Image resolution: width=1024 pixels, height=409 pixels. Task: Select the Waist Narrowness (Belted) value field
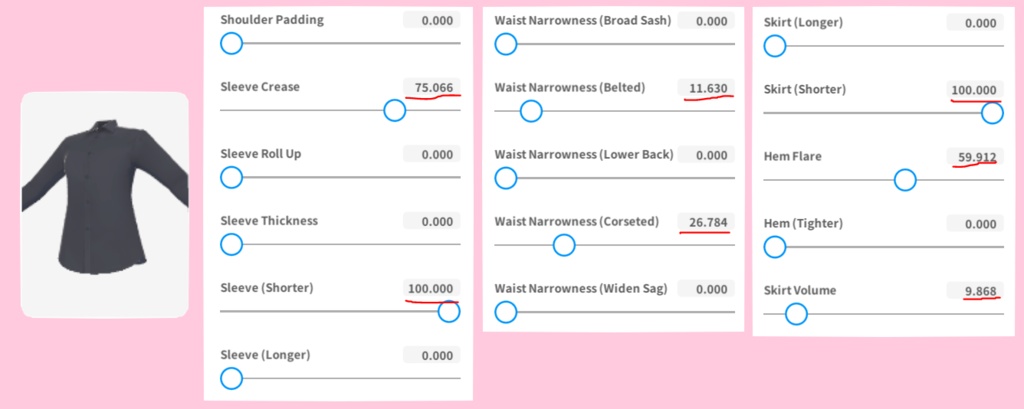click(x=706, y=88)
